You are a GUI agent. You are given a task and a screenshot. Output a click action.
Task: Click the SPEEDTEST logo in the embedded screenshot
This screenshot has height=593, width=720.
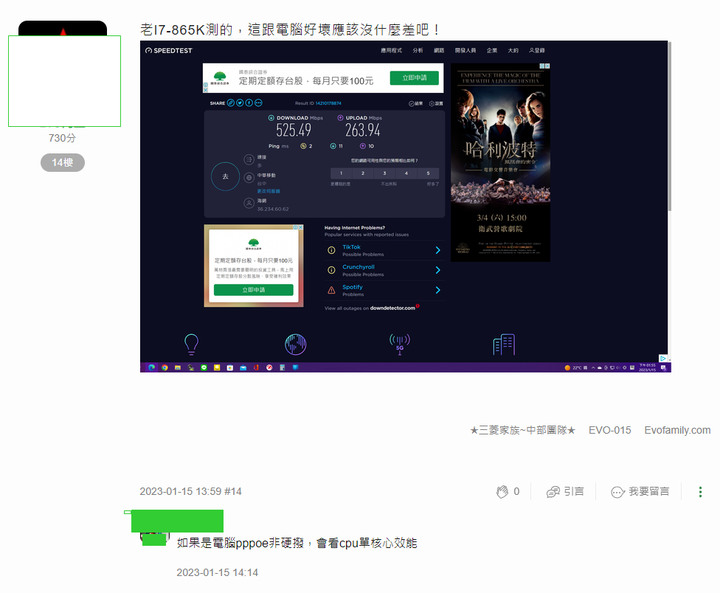pyautogui.click(x=169, y=51)
